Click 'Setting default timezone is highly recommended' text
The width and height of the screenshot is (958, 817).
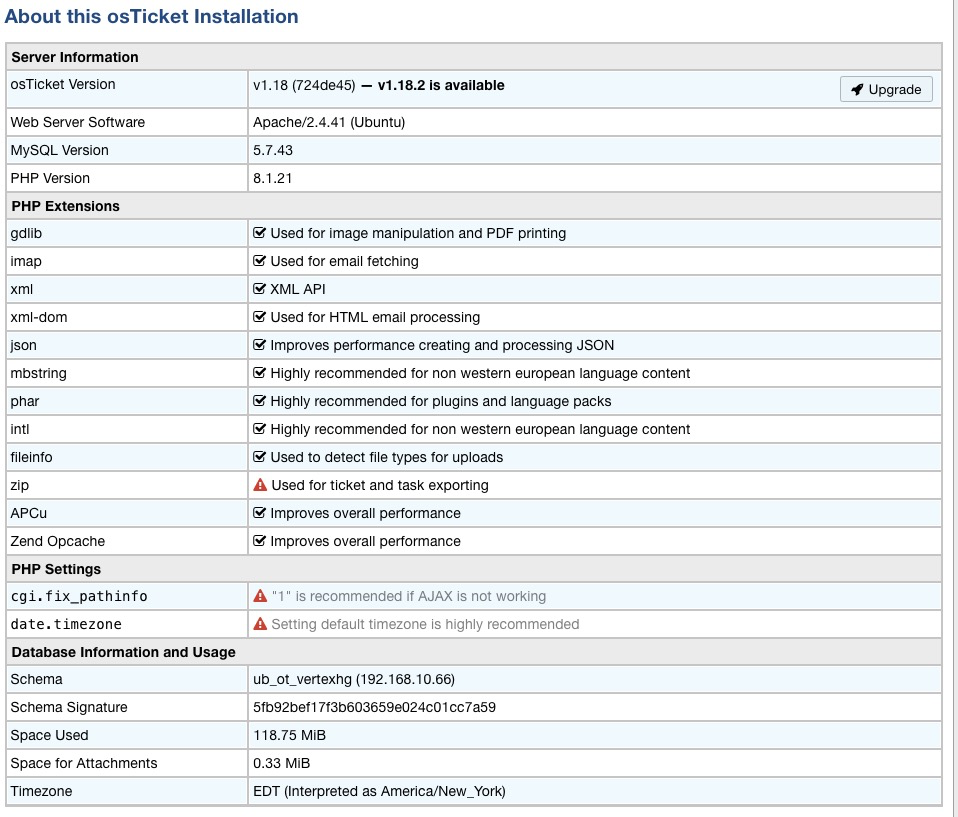pos(425,624)
